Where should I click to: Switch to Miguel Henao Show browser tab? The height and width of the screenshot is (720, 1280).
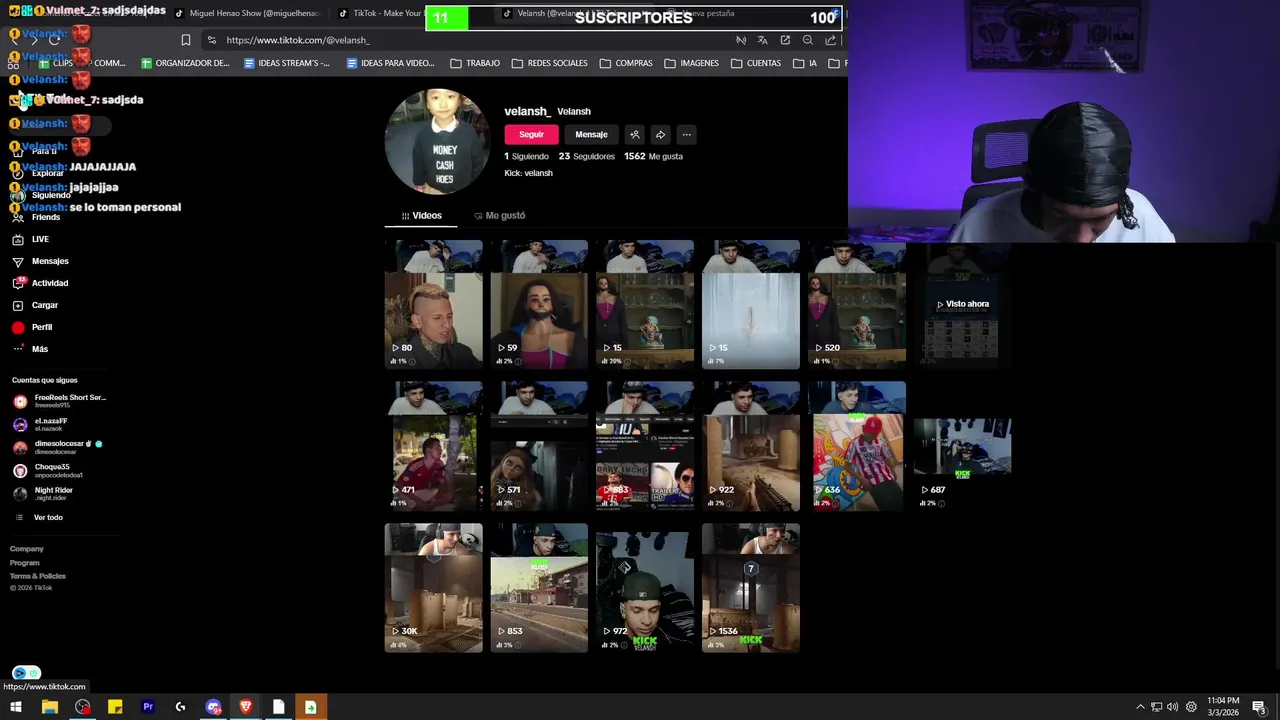coord(247,13)
